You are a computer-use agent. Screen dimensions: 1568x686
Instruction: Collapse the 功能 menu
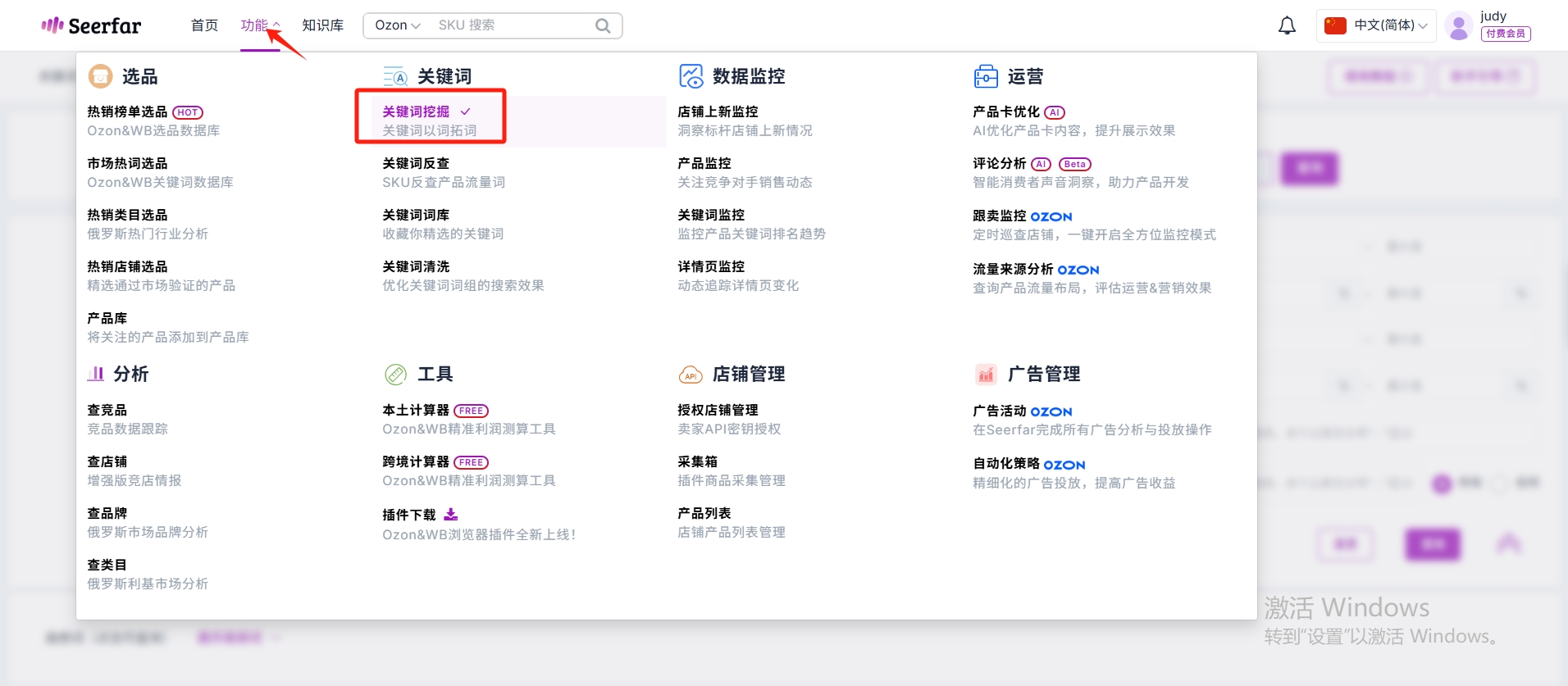260,25
